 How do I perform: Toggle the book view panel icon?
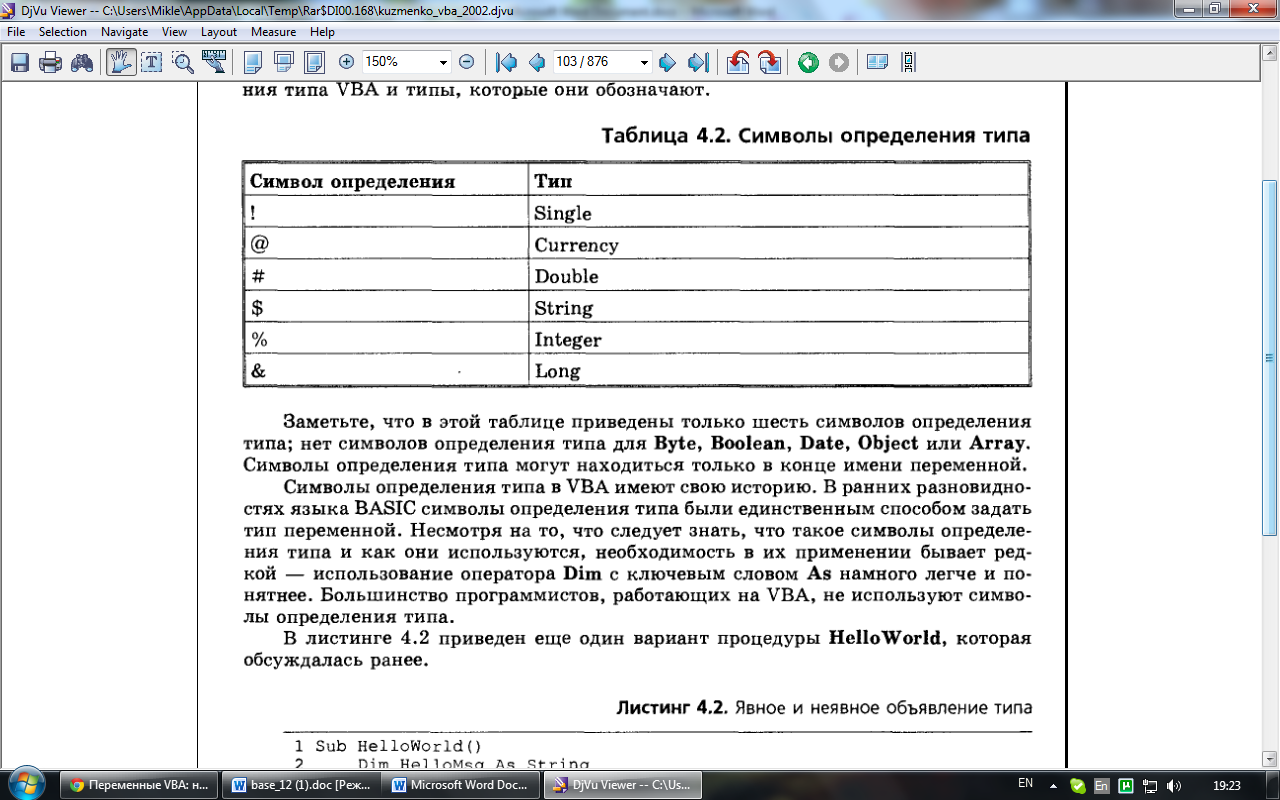(877, 62)
